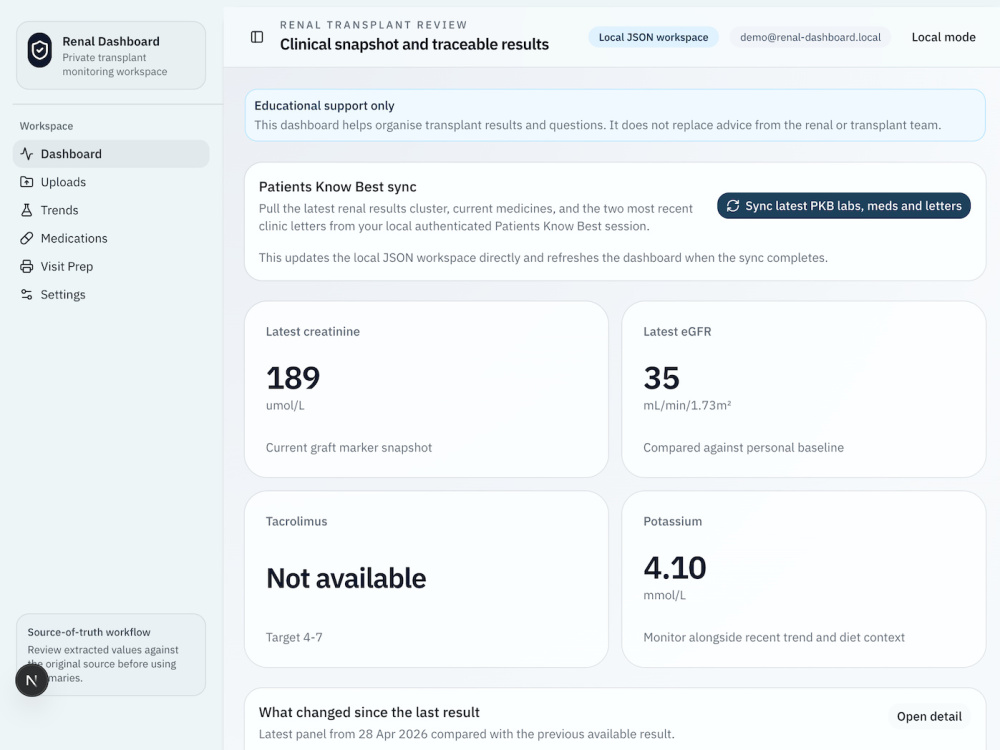
Task: Click the Uploads folder icon
Action: point(27,182)
